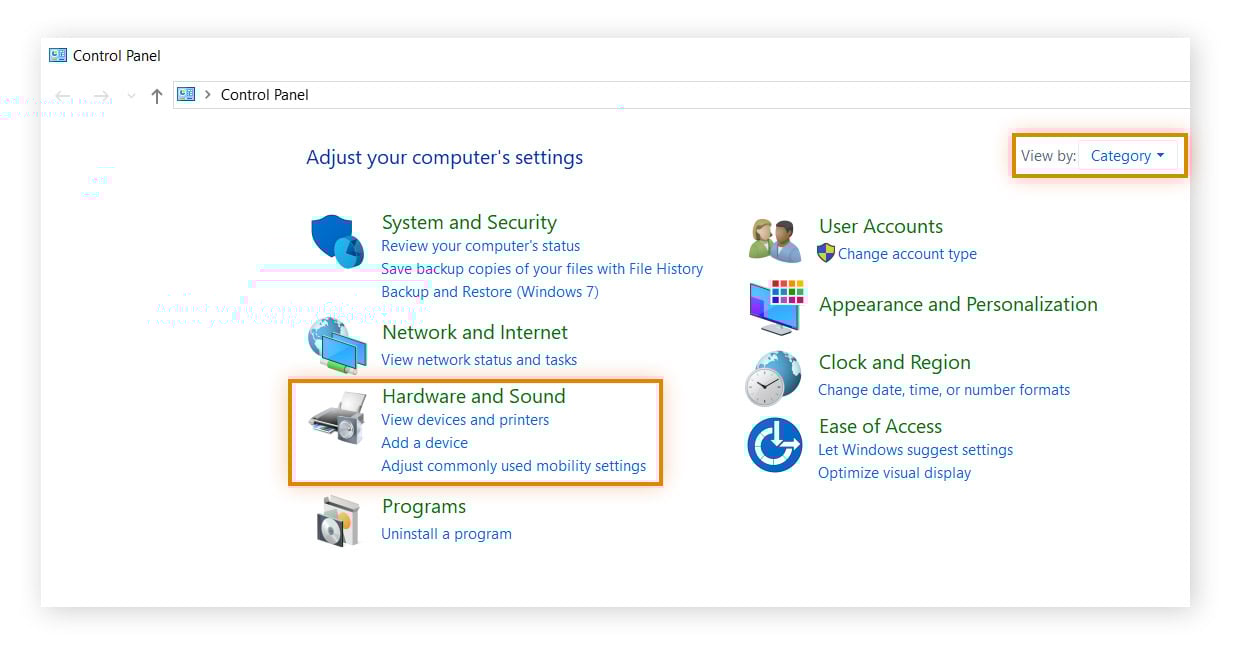Open Appearance and Personalization monitor icon

[776, 306]
